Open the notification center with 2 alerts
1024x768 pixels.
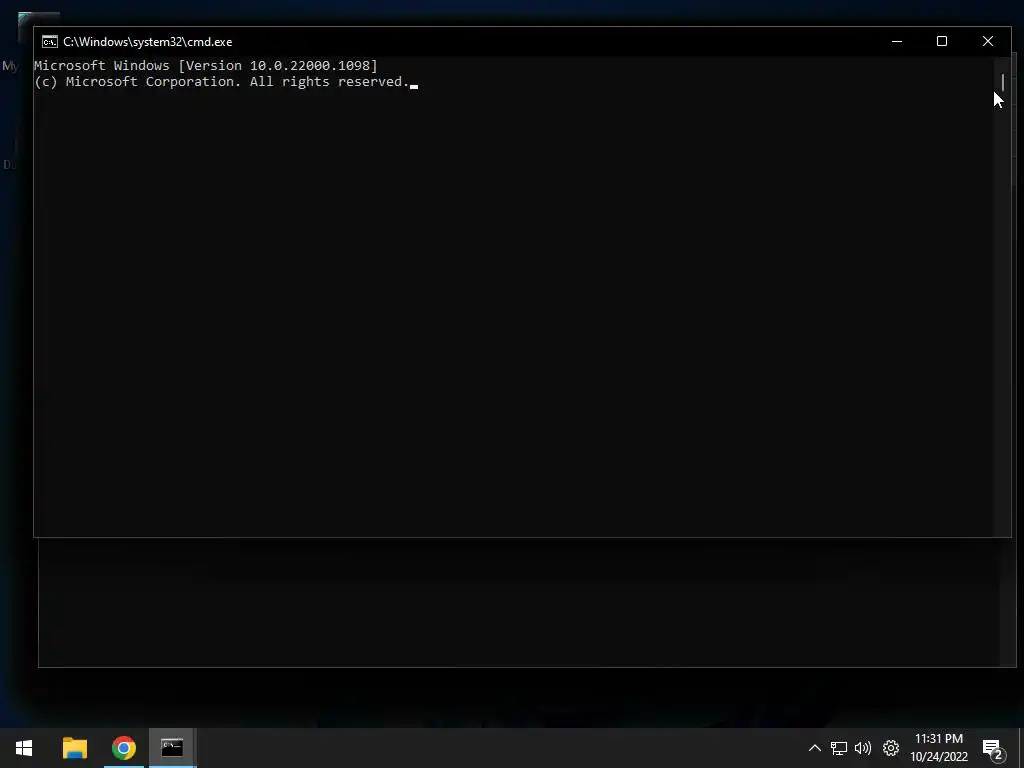pos(993,748)
